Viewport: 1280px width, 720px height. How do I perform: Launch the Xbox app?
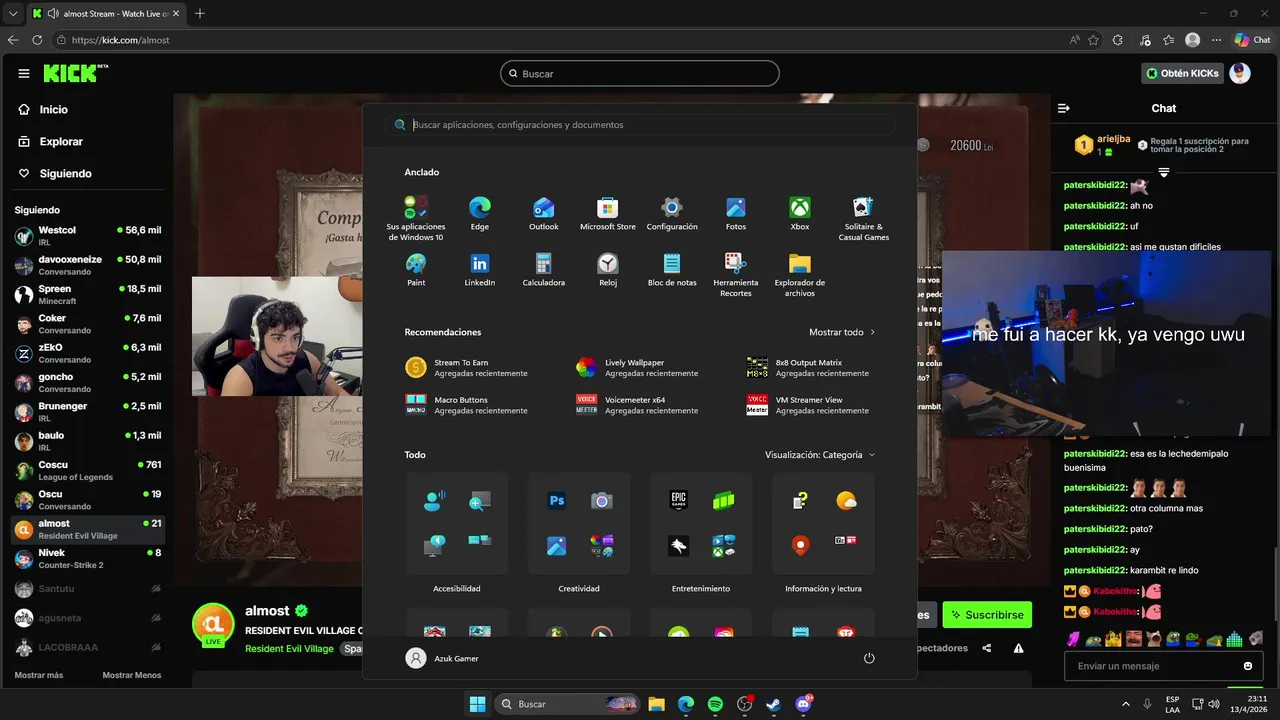point(800,214)
